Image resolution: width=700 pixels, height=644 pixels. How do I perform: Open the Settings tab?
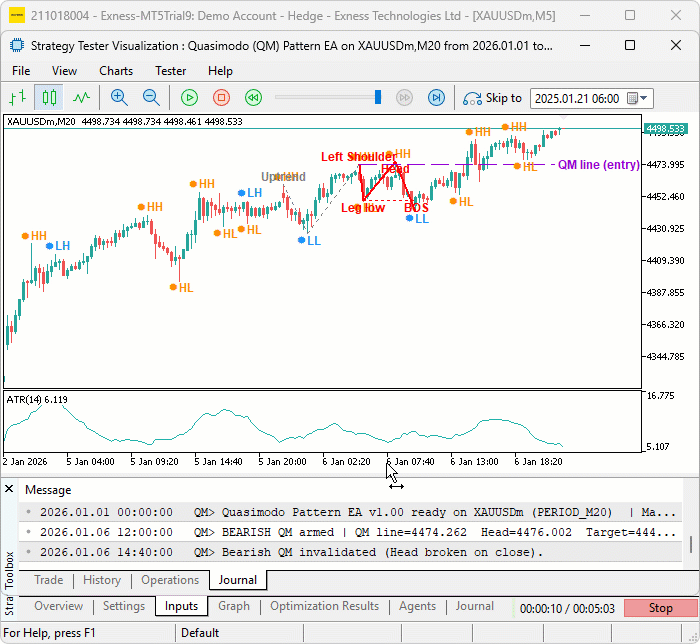(x=124, y=606)
